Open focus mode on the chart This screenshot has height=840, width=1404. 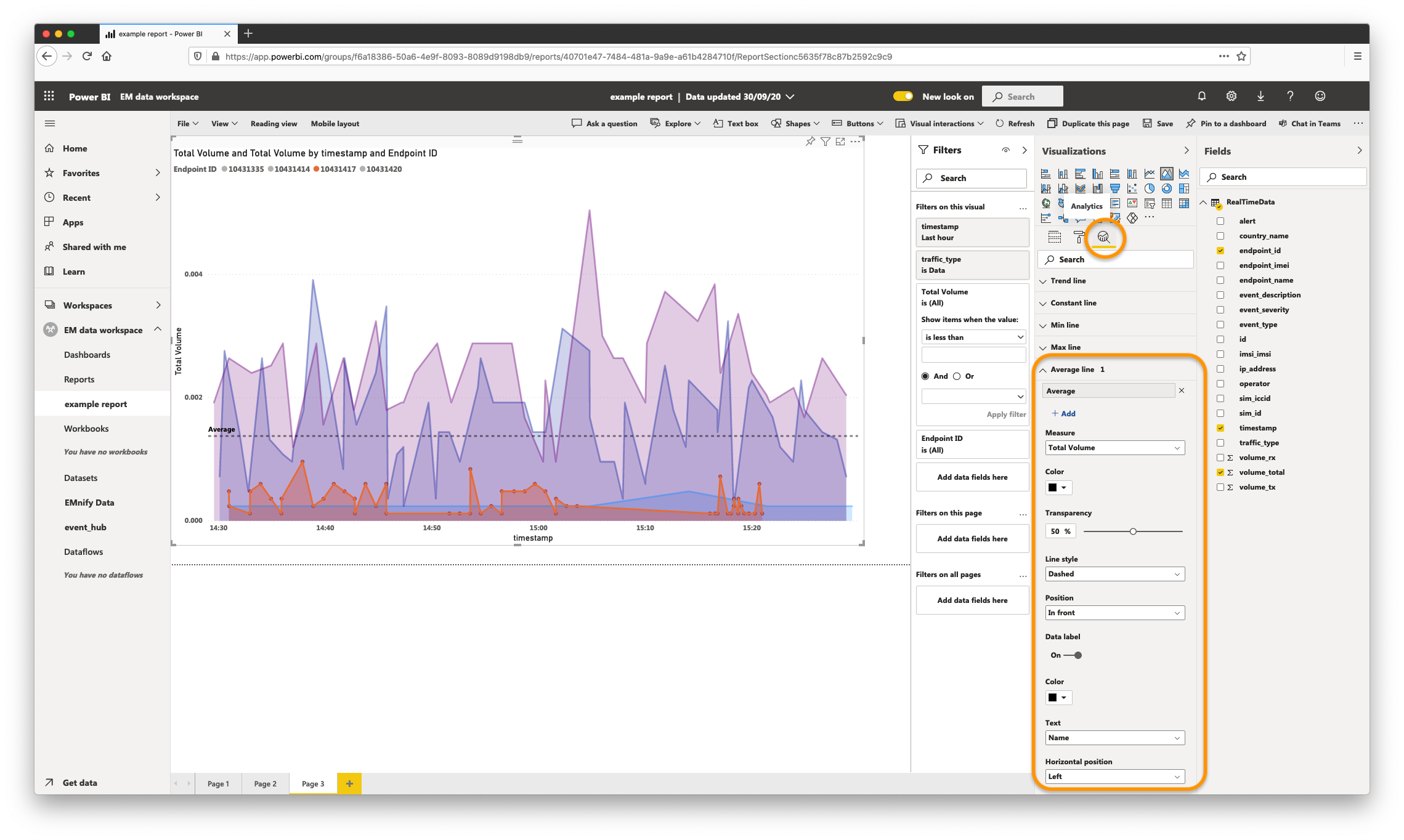(840, 142)
